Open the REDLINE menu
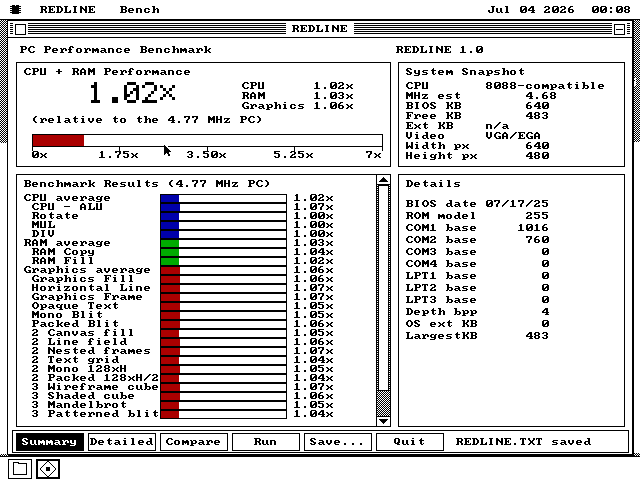 pyautogui.click(x=67, y=9)
